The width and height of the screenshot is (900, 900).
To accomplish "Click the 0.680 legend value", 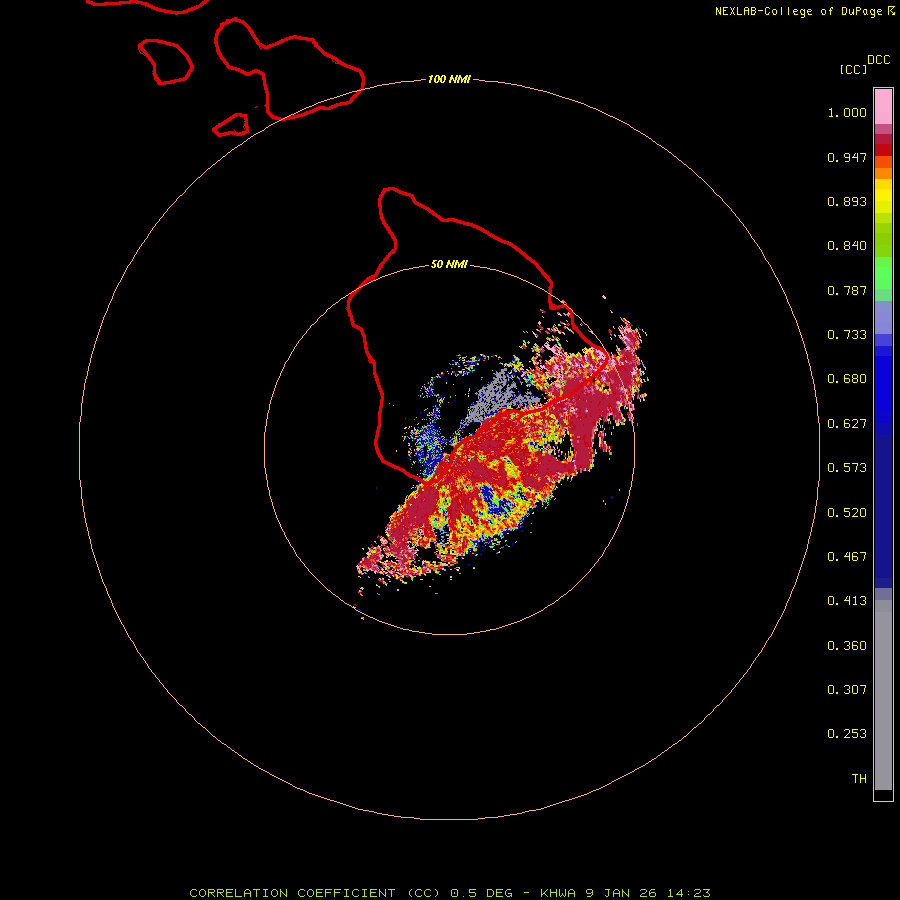I will point(847,379).
